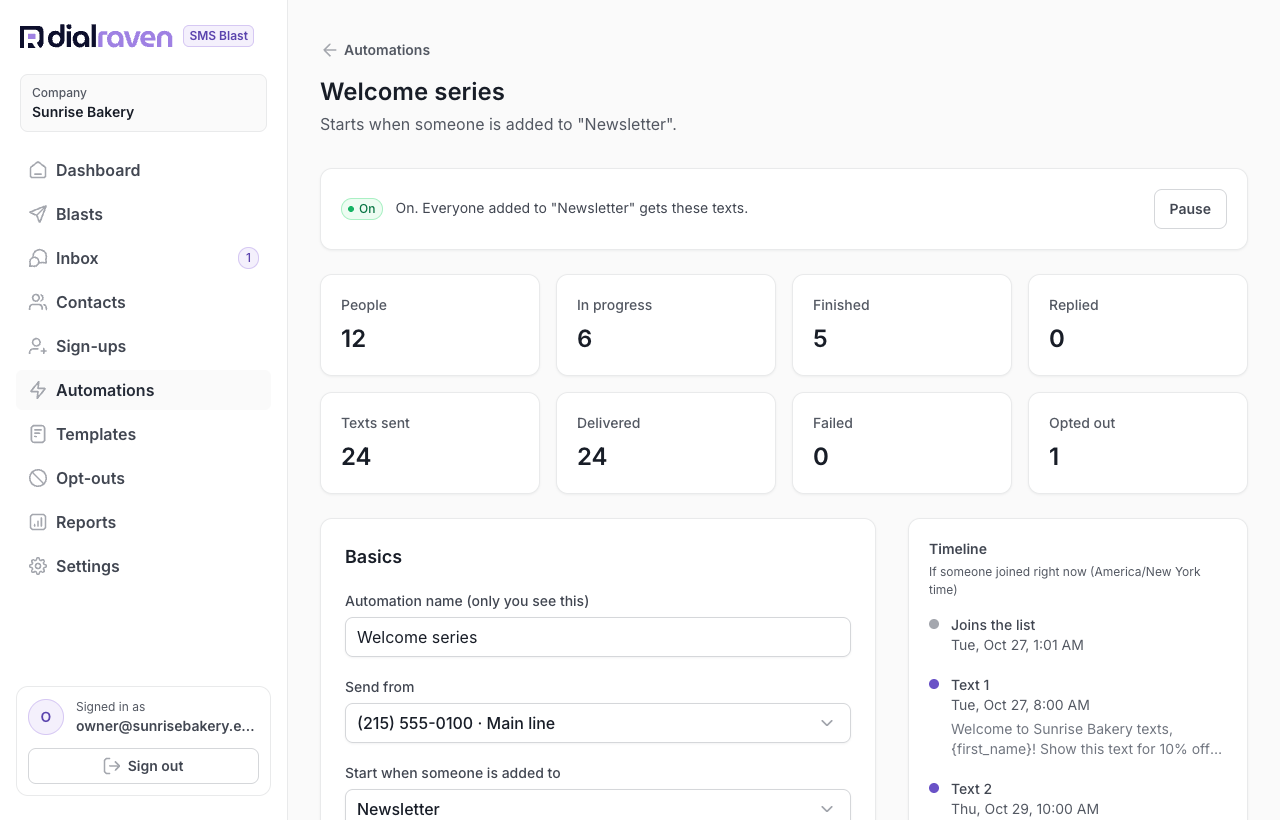This screenshot has height=820, width=1280.
Task: Open Dashboard via its home icon
Action: tap(38, 170)
